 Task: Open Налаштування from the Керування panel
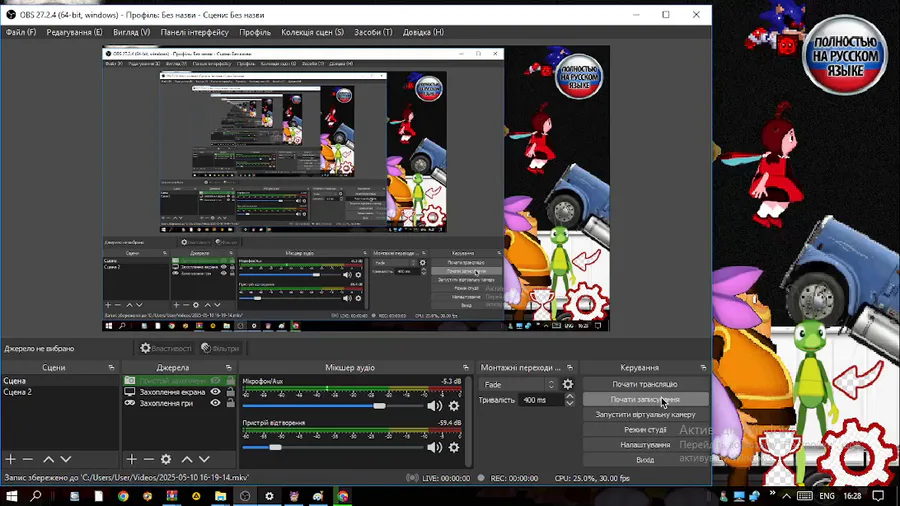pos(645,445)
